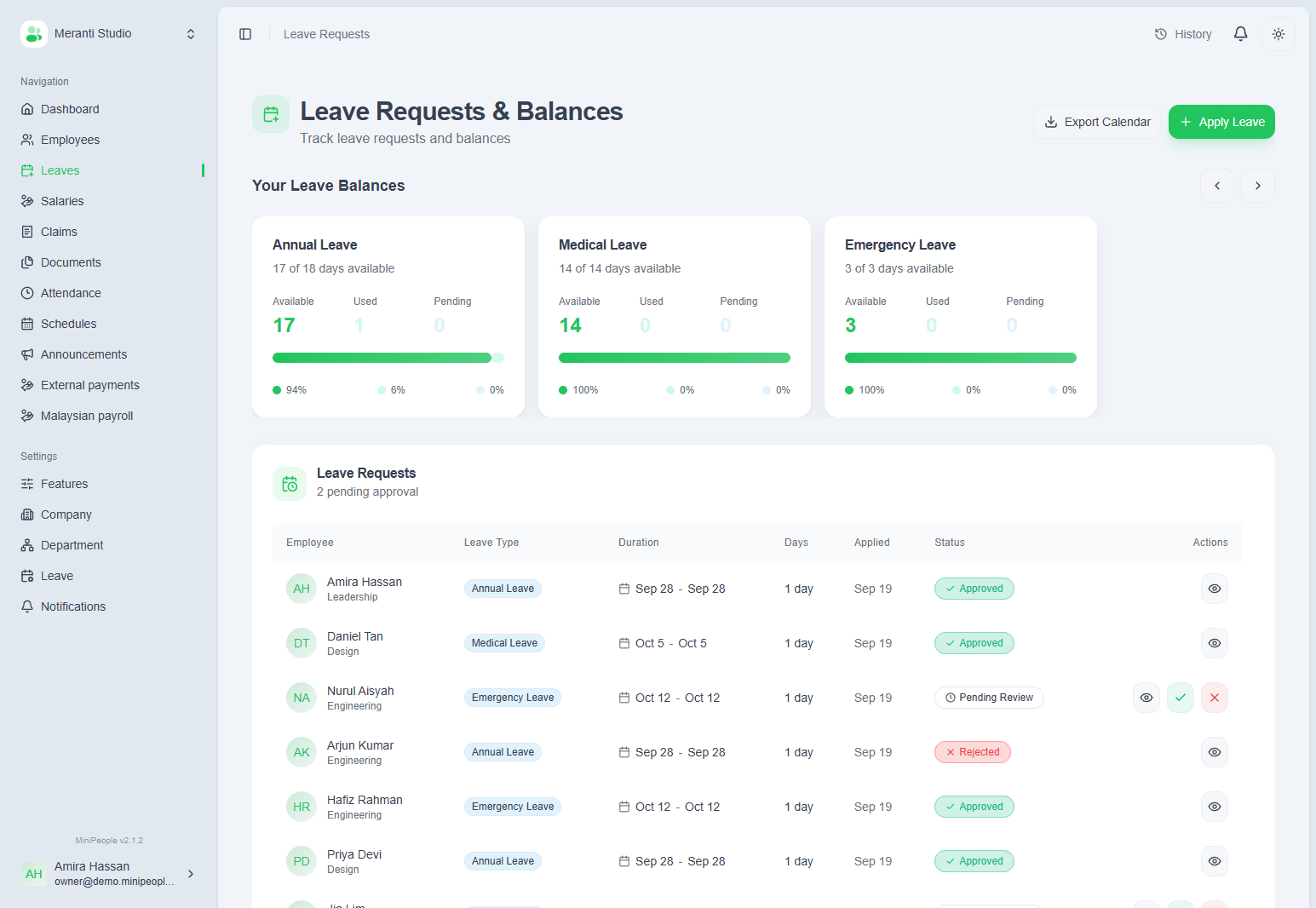Viewport: 1316px width, 908px height.
Task: Open Features settings
Action: (109, 484)
